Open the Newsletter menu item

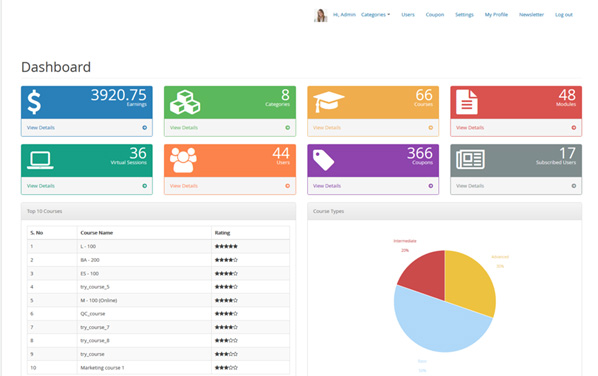(x=531, y=14)
